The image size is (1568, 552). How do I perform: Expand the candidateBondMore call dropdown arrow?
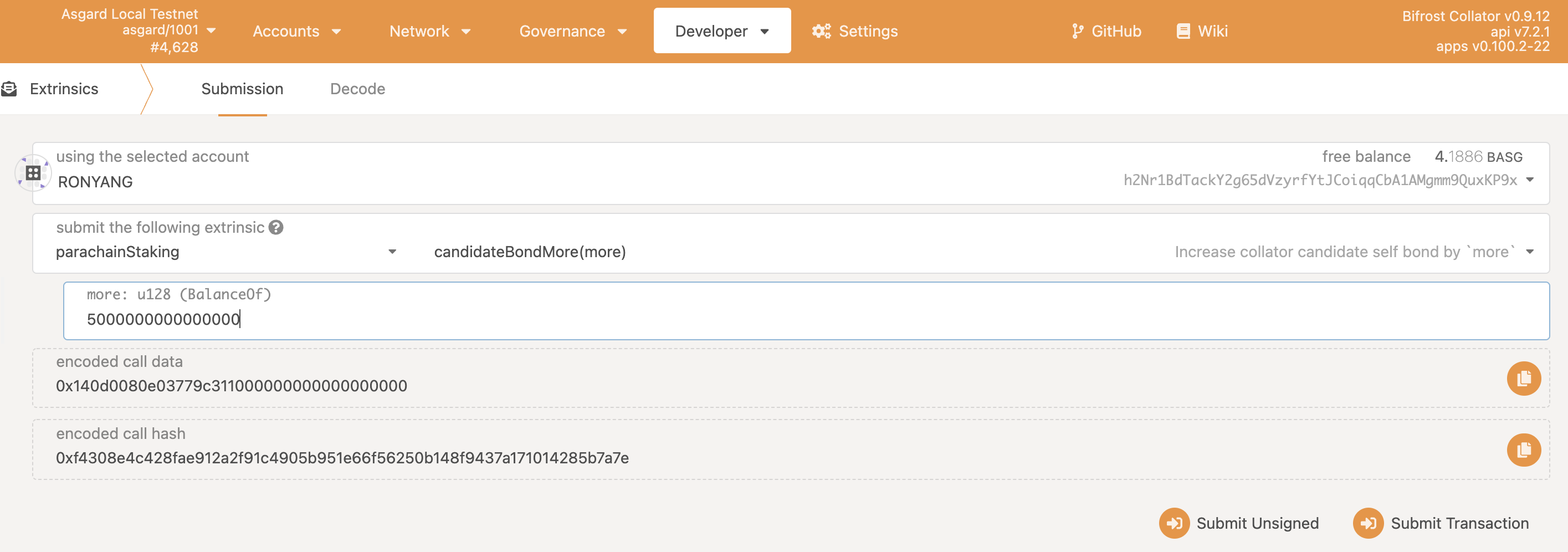(1529, 252)
